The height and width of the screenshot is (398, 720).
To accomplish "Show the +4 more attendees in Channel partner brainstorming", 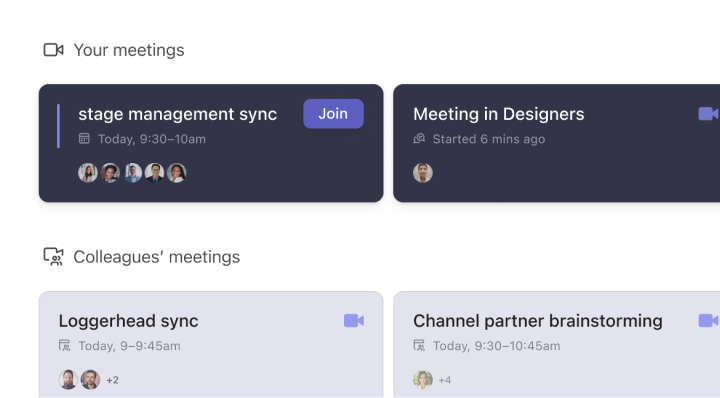I will tap(444, 380).
